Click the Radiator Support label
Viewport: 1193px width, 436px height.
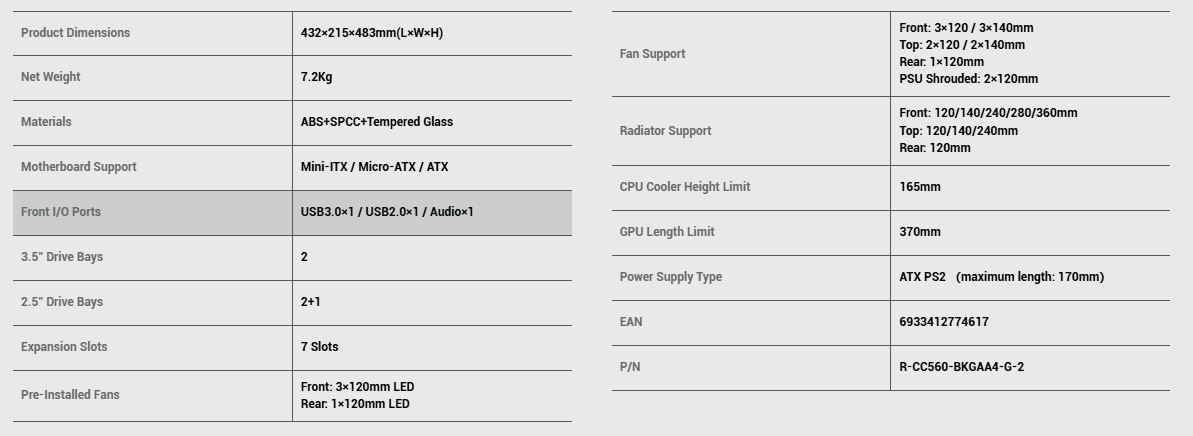pos(665,131)
